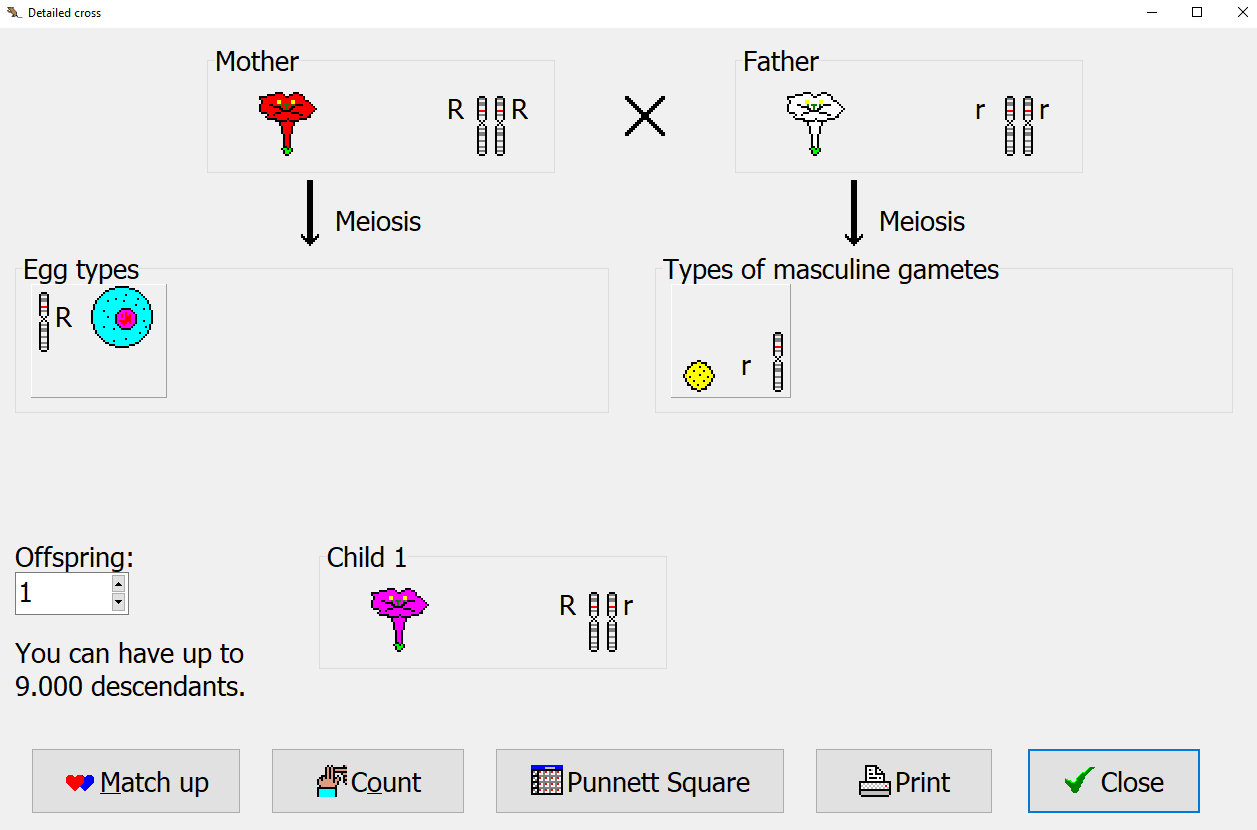The height and width of the screenshot is (830, 1257).
Task: Maximize the Detailed cross window
Action: [x=1197, y=13]
